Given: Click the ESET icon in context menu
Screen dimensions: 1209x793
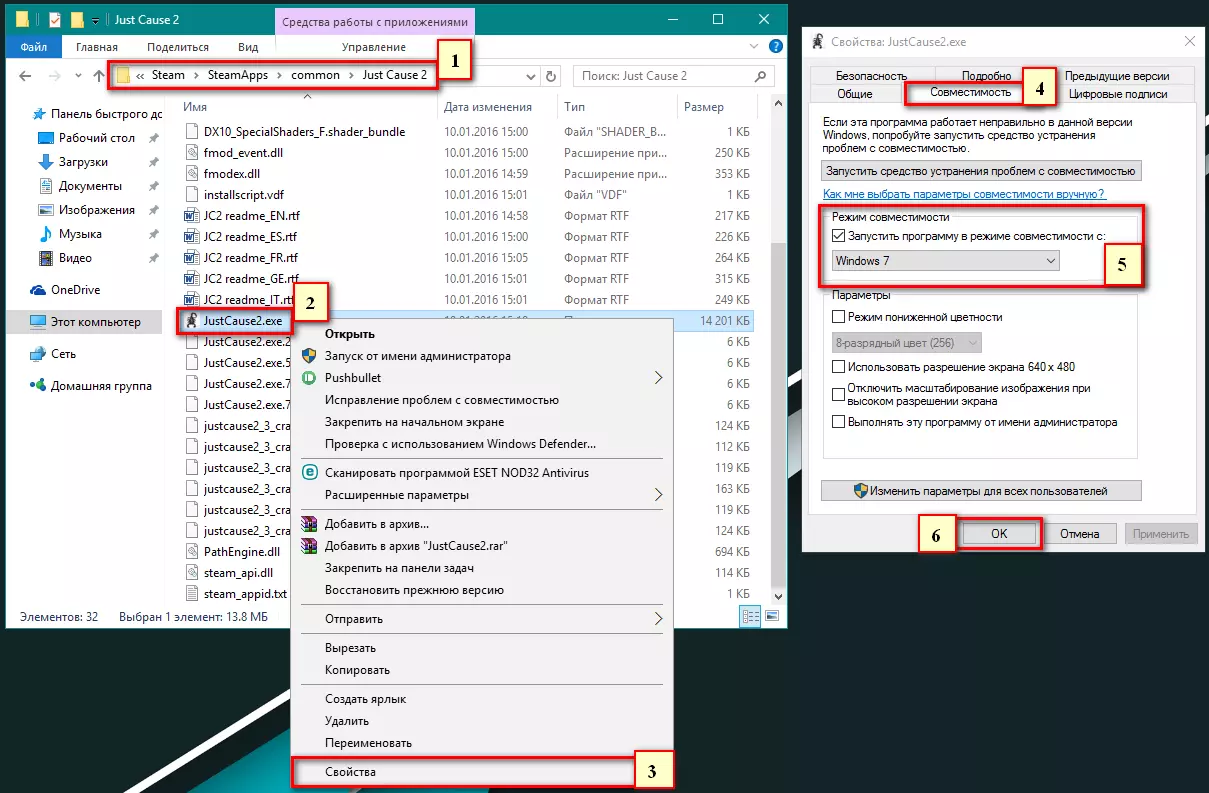Looking at the screenshot, I should click(x=310, y=472).
